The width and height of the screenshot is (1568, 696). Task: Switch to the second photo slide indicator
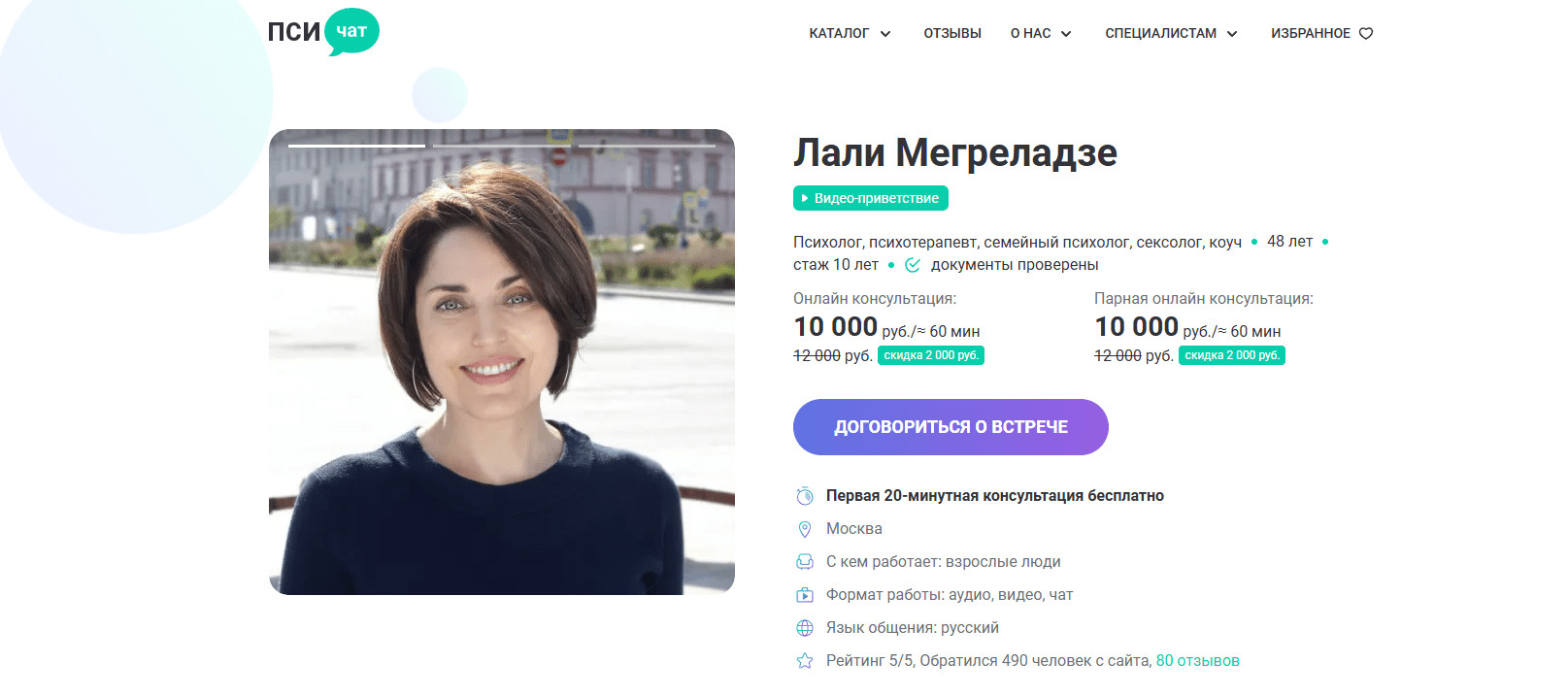click(502, 146)
